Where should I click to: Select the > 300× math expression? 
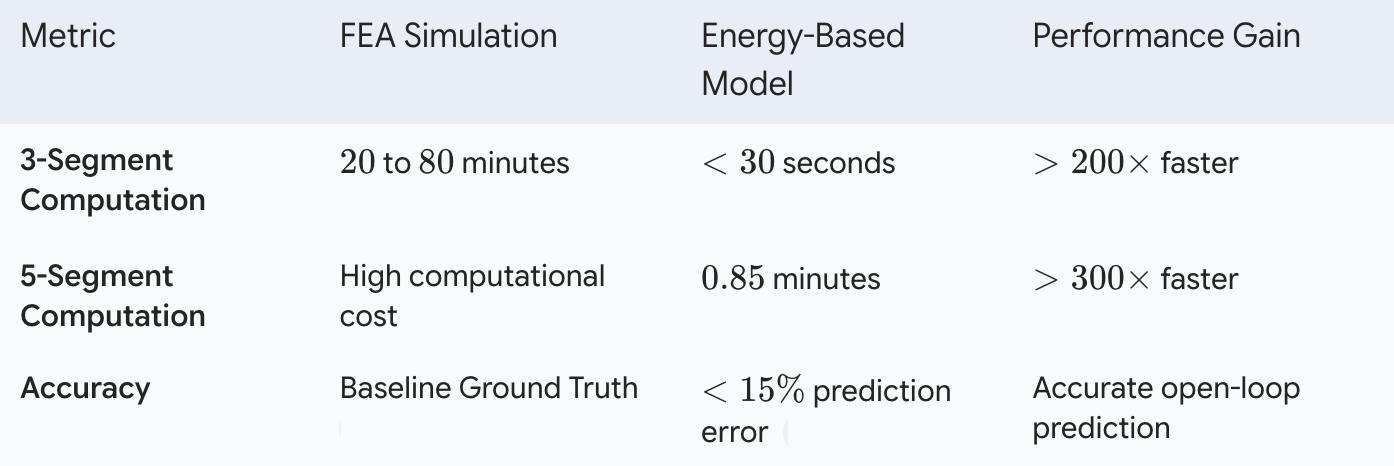click(1093, 278)
